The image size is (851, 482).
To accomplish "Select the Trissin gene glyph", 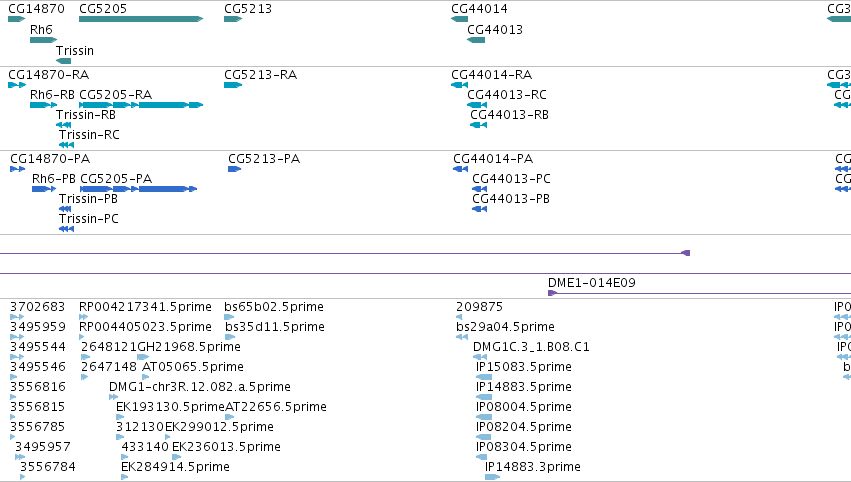I will (x=63, y=61).
